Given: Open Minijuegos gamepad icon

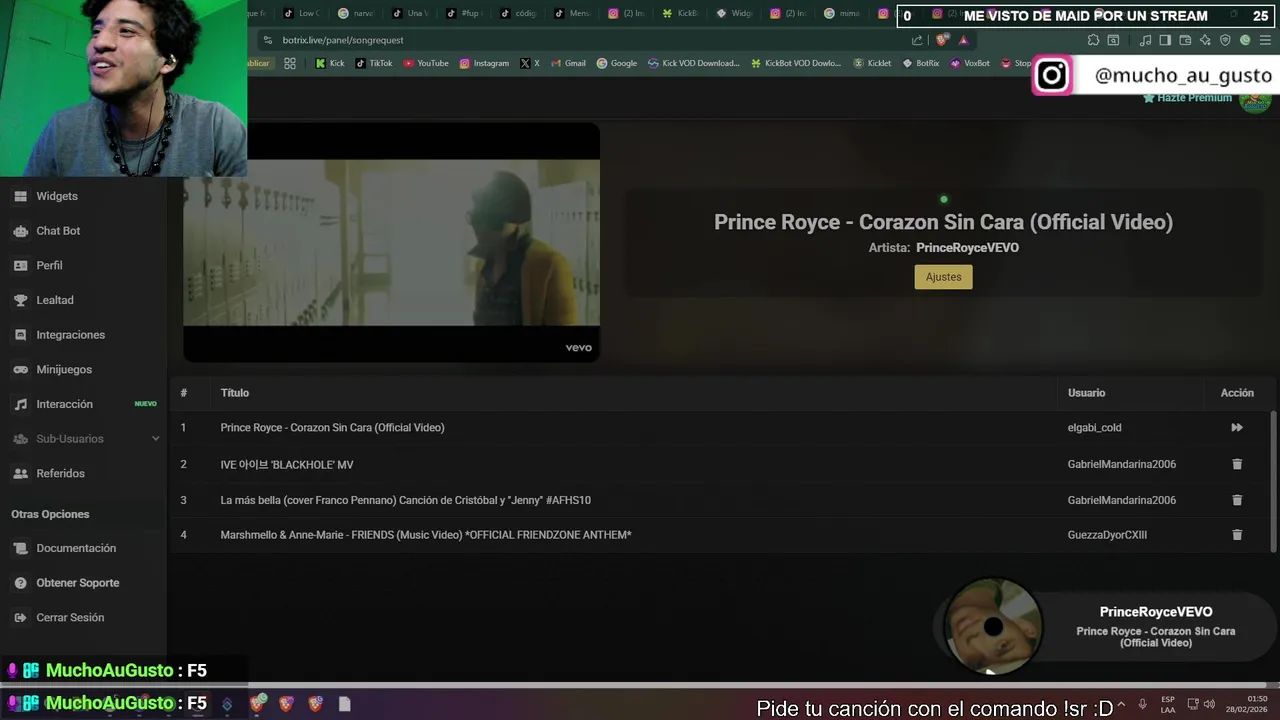Looking at the screenshot, I should 20,369.
